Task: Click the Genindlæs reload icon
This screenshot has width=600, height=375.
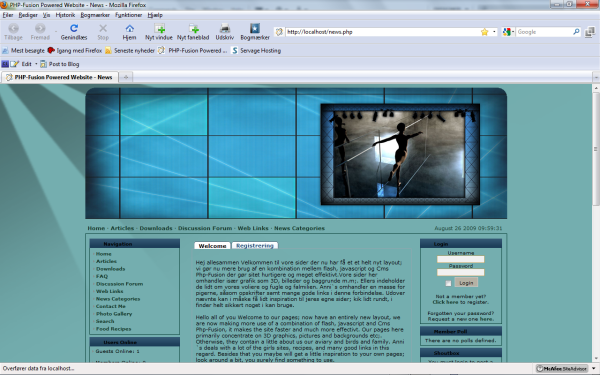Action: point(74,28)
